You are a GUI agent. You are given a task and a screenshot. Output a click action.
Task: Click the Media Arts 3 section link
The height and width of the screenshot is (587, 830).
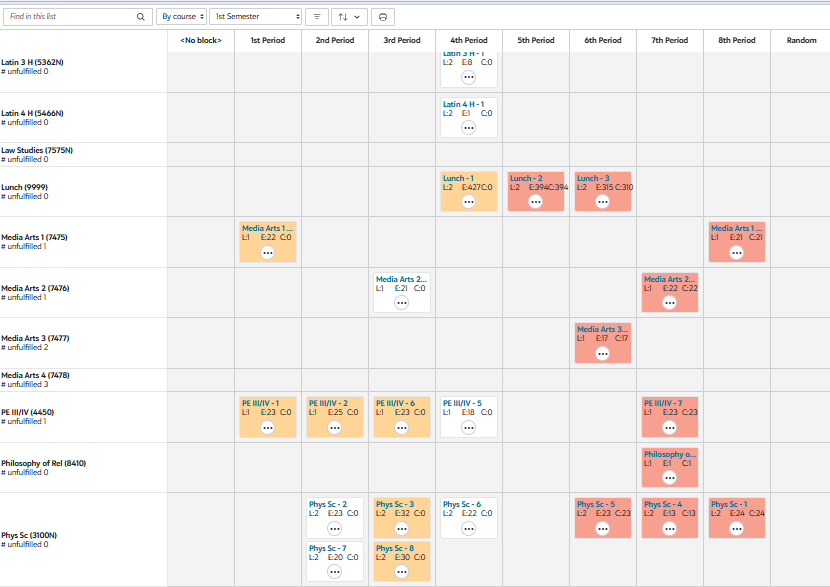tap(602, 329)
